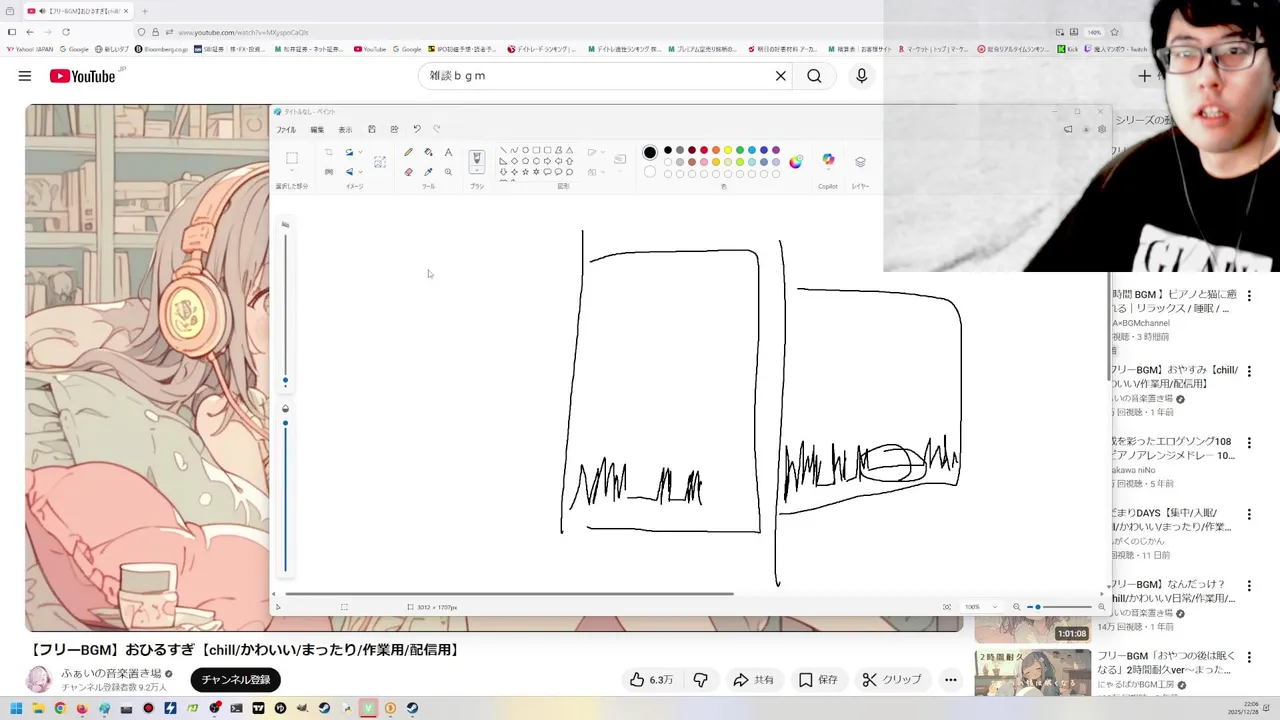1280x720 pixels.
Task: Open more actions for the YouTube video
Action: pos(951,680)
